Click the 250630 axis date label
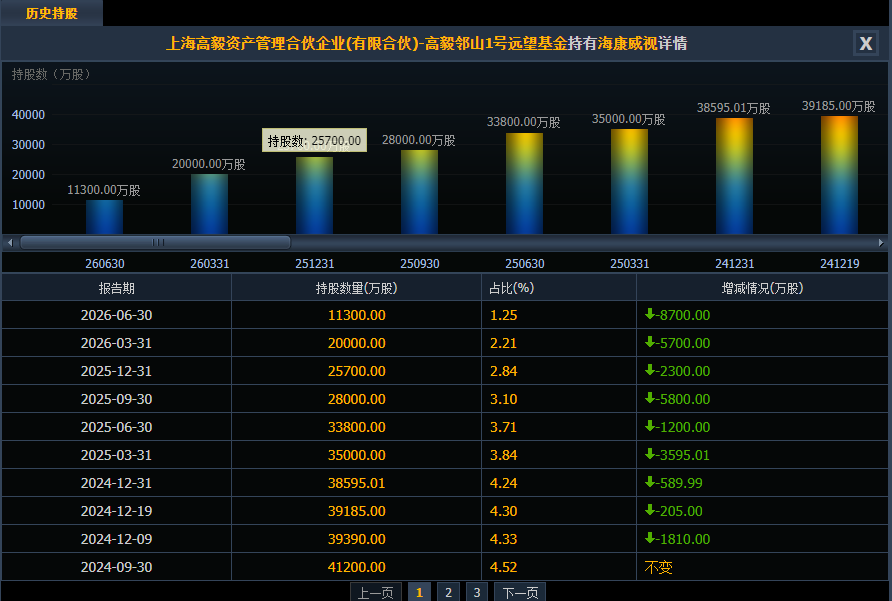Image resolution: width=892 pixels, height=601 pixels. (525, 264)
